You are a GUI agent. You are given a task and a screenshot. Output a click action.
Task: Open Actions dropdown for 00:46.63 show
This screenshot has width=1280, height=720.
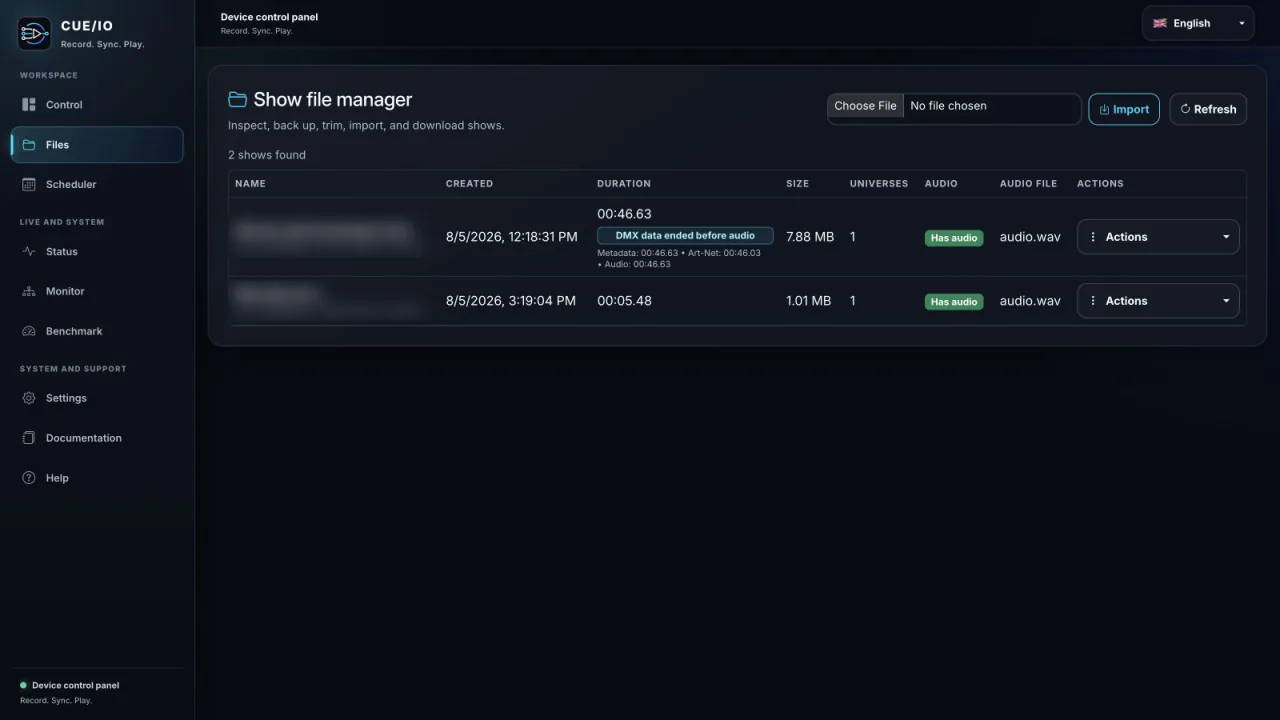[x=1158, y=237]
